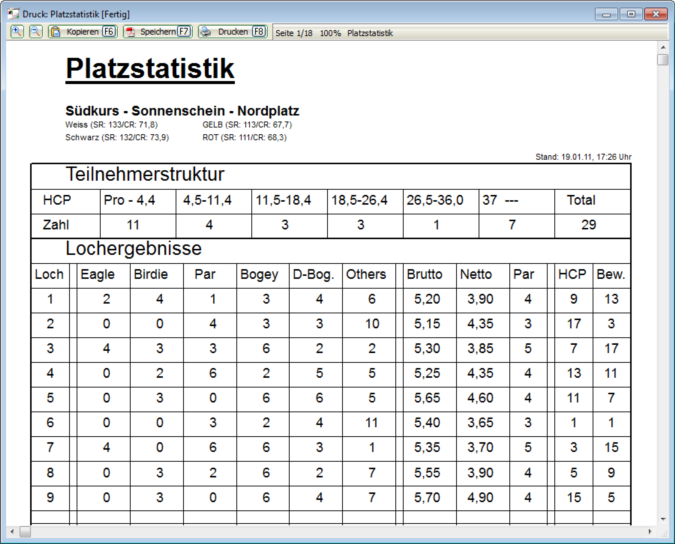This screenshot has width=675, height=544.
Task: Click Brutto value '5,35' for hole 7
Action: (427, 448)
